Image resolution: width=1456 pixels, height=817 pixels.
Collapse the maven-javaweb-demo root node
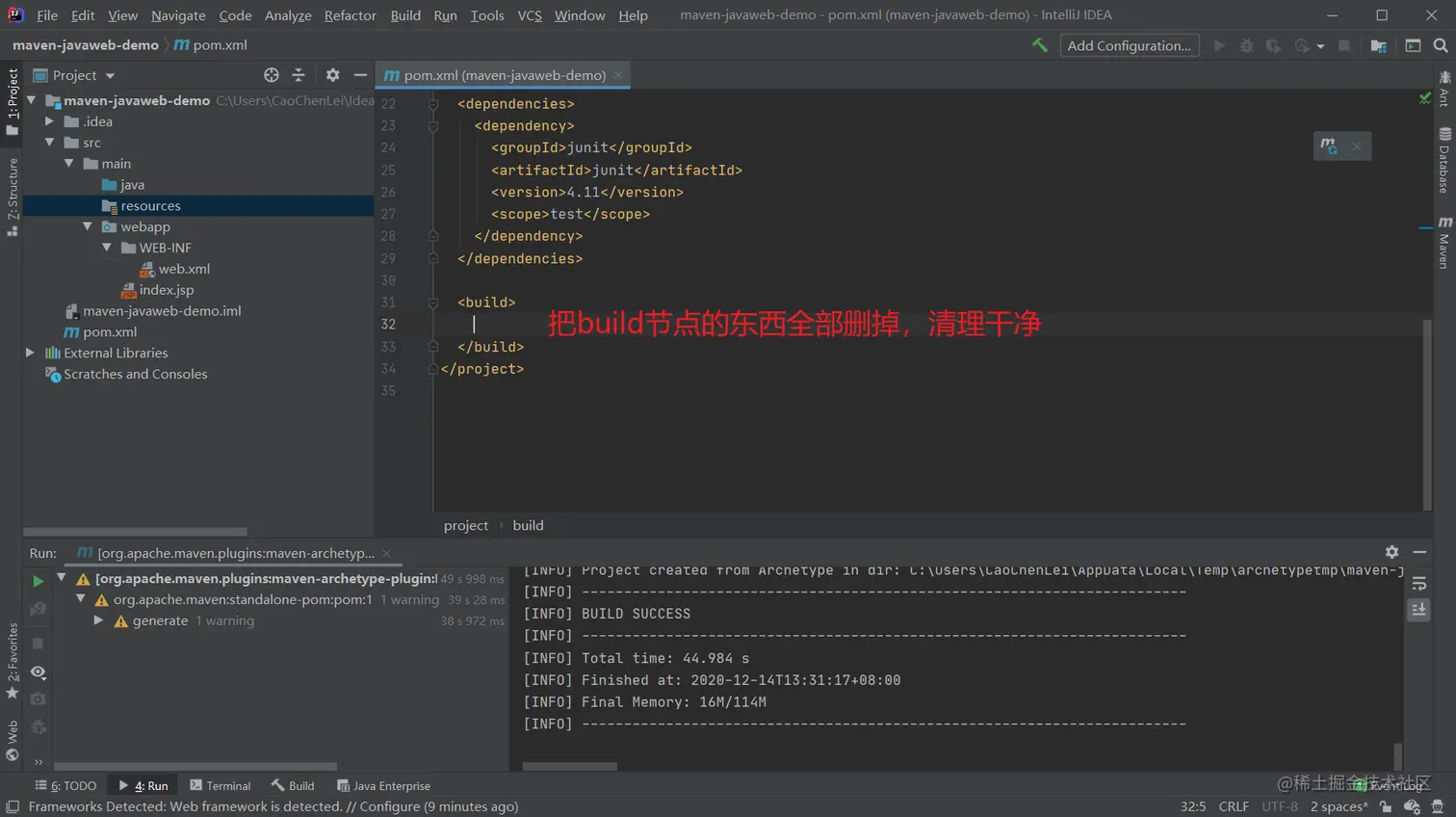pyautogui.click(x=32, y=100)
